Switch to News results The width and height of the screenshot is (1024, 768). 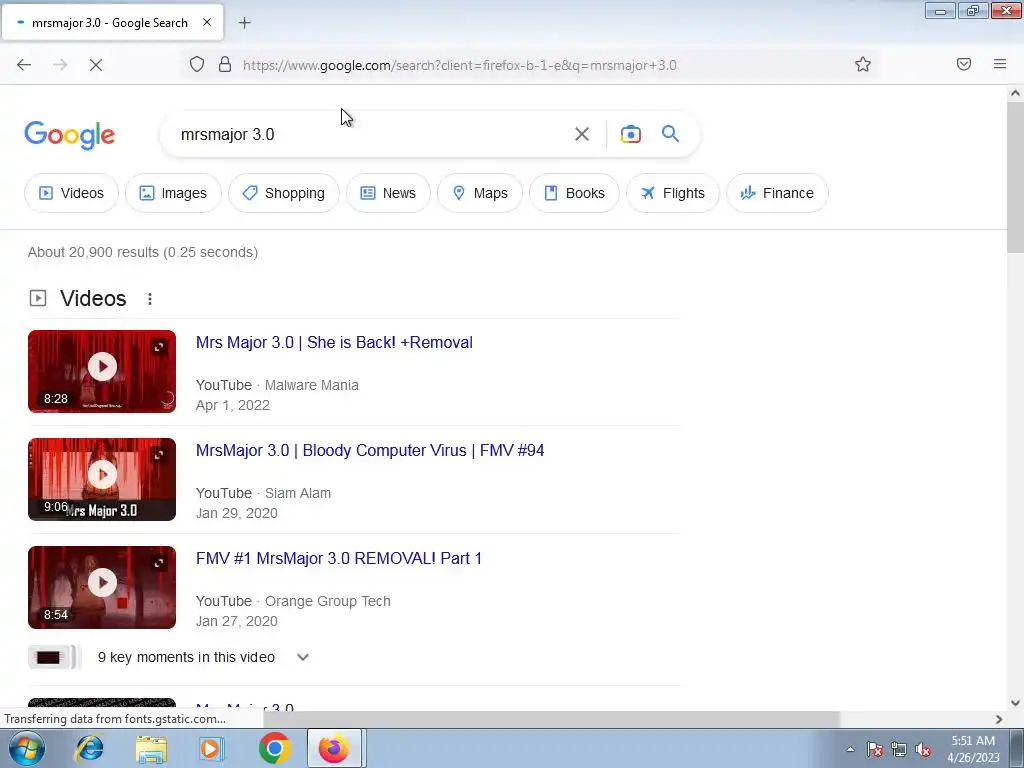(x=389, y=193)
